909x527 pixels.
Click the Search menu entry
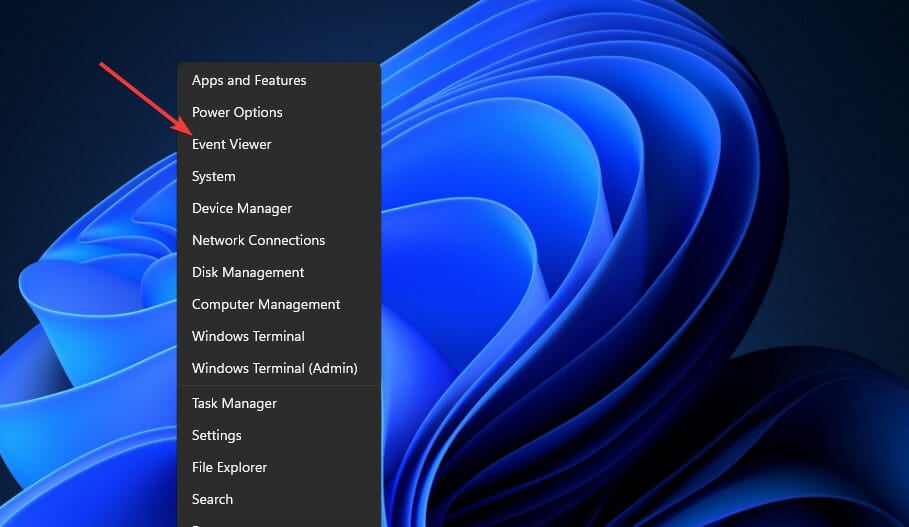[x=279, y=499]
